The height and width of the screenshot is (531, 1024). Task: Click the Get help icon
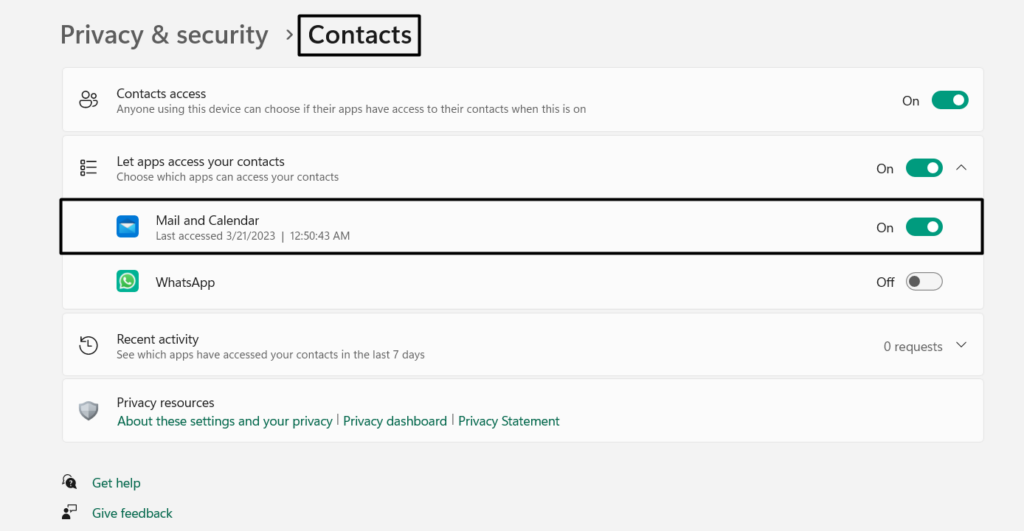click(x=69, y=483)
